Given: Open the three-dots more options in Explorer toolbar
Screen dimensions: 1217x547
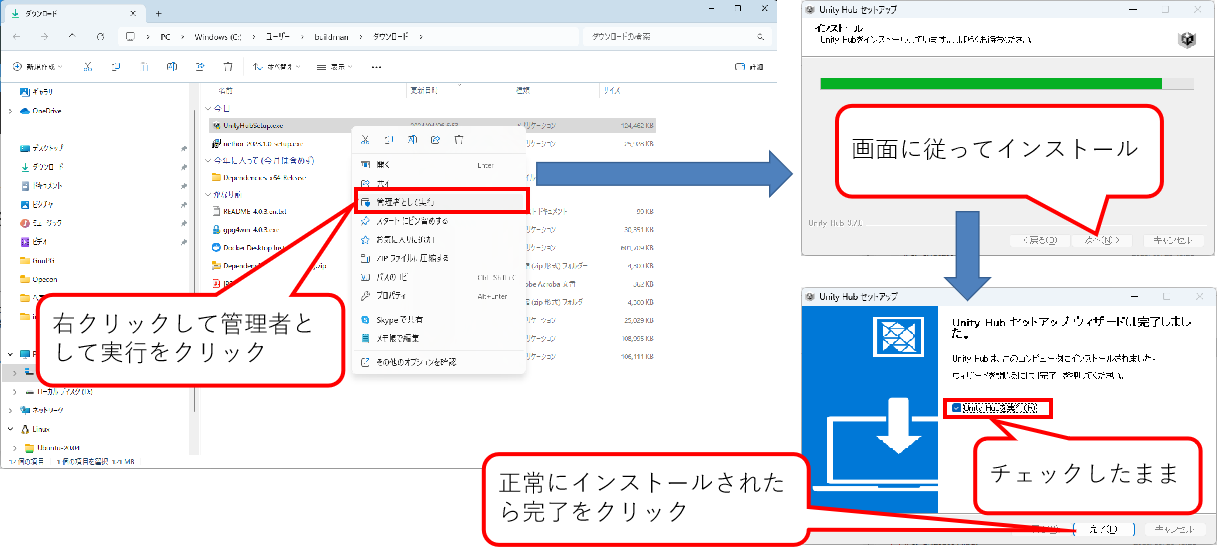Looking at the screenshot, I should (376, 67).
